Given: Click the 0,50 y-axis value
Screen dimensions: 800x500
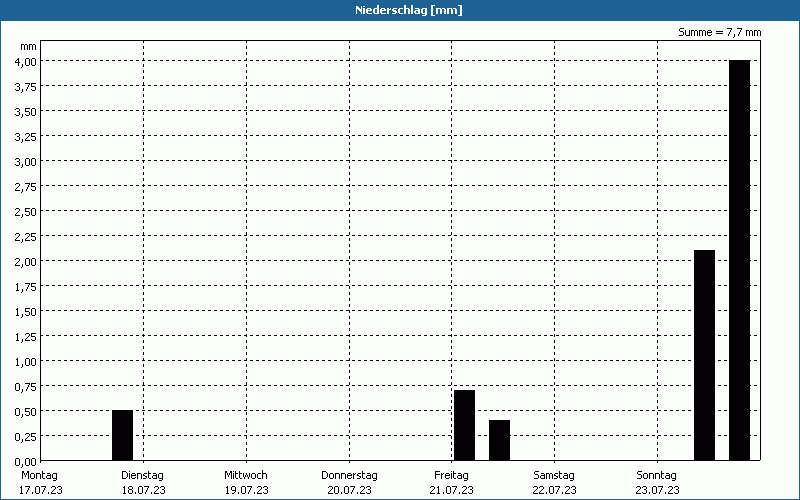Looking at the screenshot, I should [26, 412].
